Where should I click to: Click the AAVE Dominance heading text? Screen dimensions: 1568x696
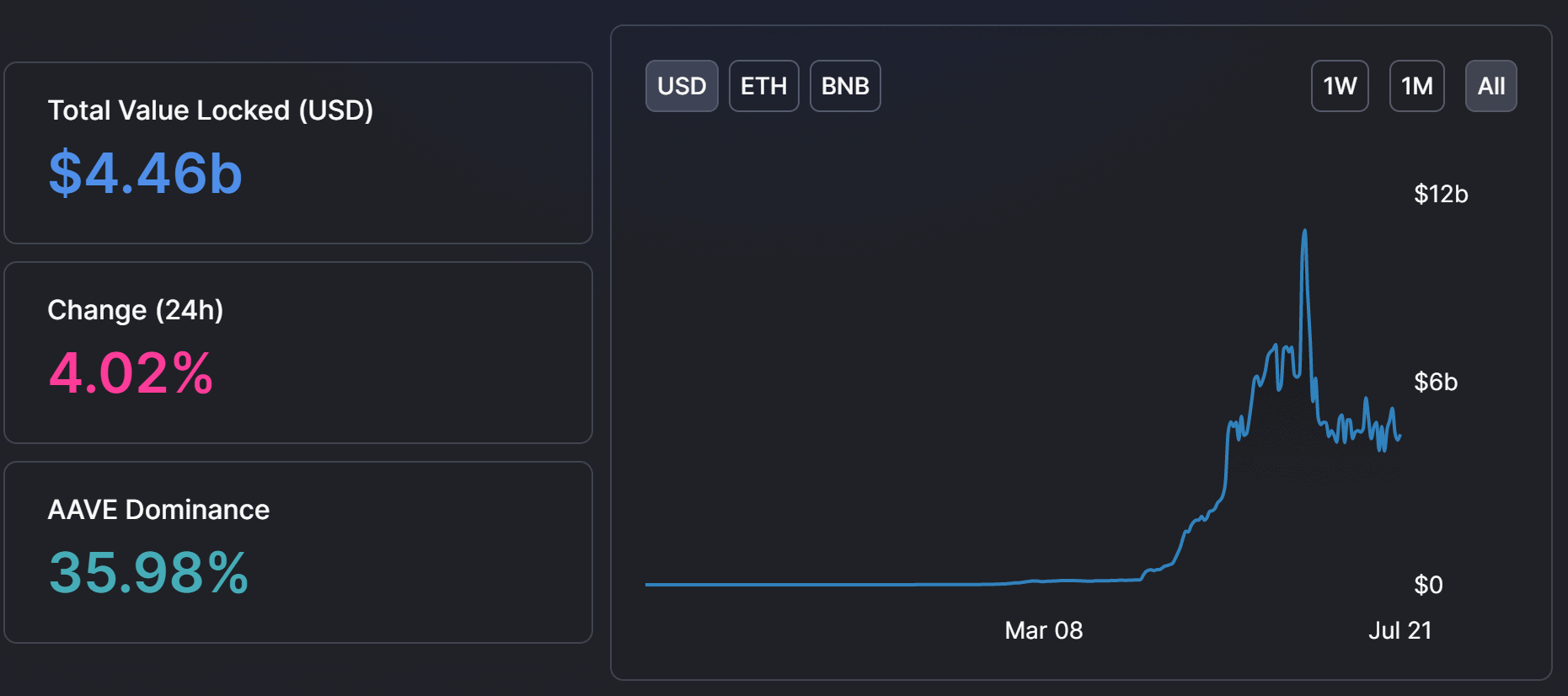[x=158, y=510]
